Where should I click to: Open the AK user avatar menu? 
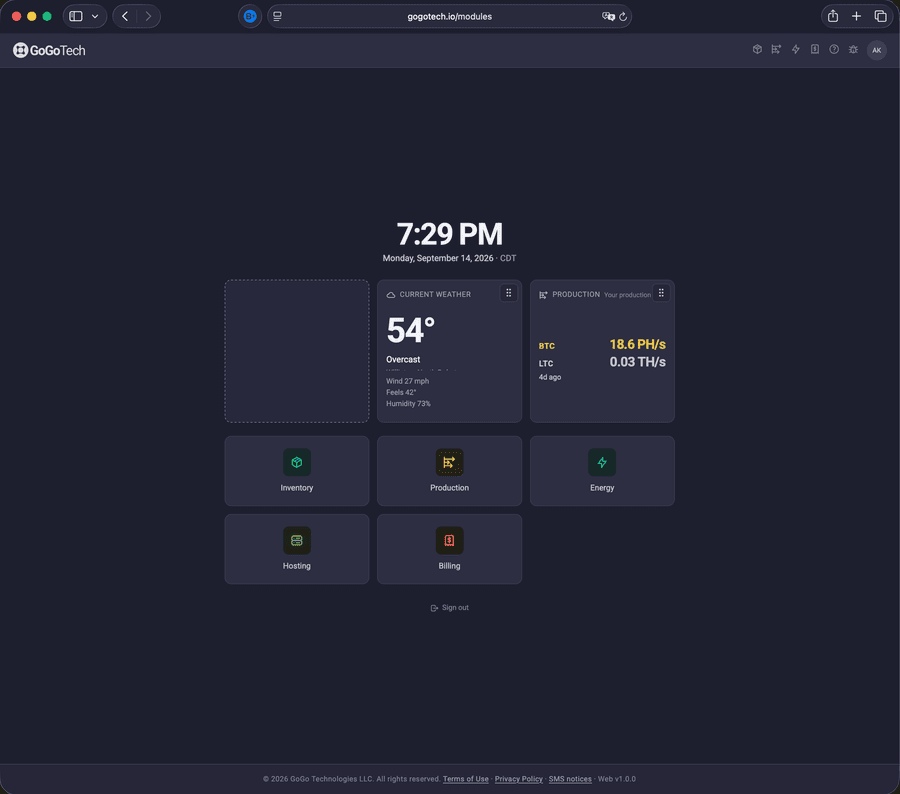point(876,50)
